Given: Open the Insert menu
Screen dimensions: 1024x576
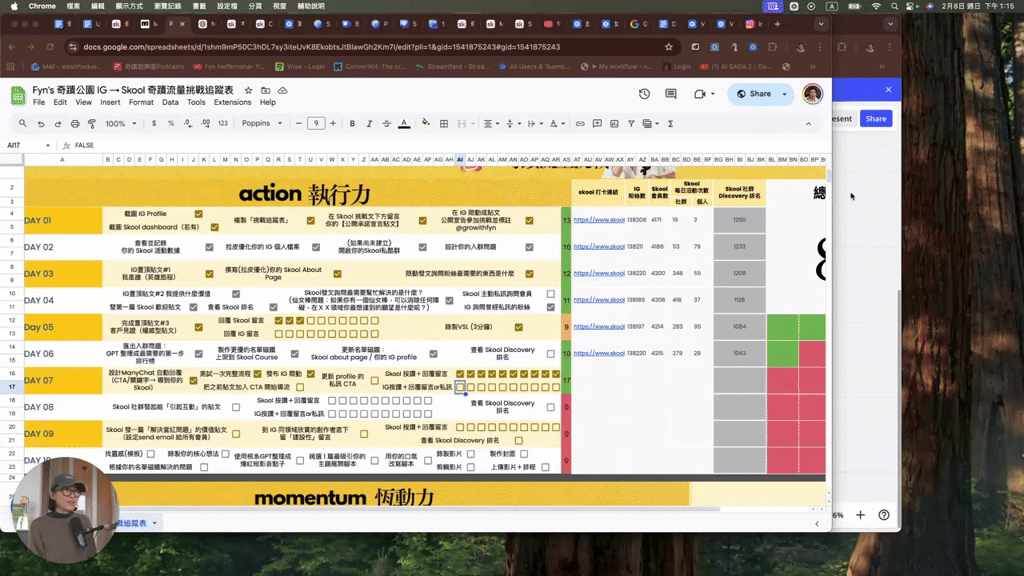Looking at the screenshot, I should [110, 103].
